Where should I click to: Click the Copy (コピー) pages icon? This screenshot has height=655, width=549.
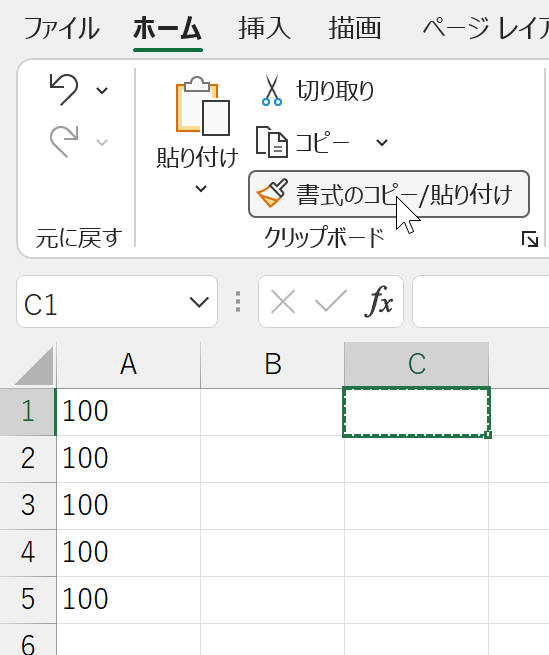(x=272, y=142)
